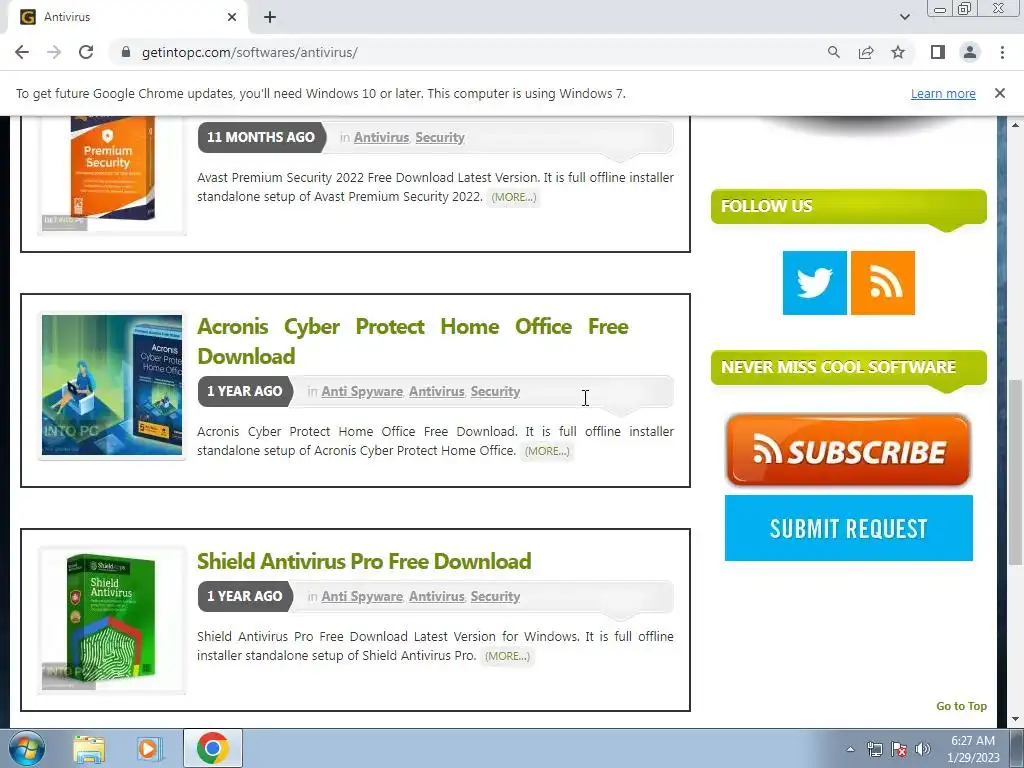The image size is (1024, 768).
Task: Click the 11 MONTHS AGO label
Action: click(x=261, y=137)
